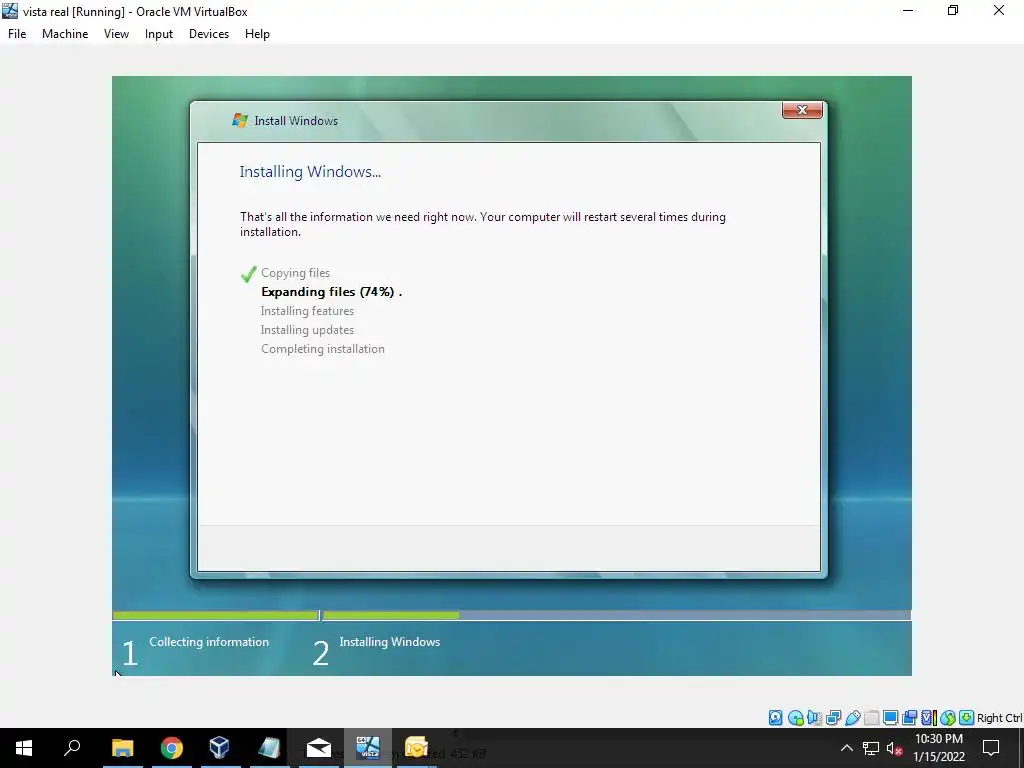Open the Input menu
This screenshot has height=768, width=1024.
pos(159,34)
